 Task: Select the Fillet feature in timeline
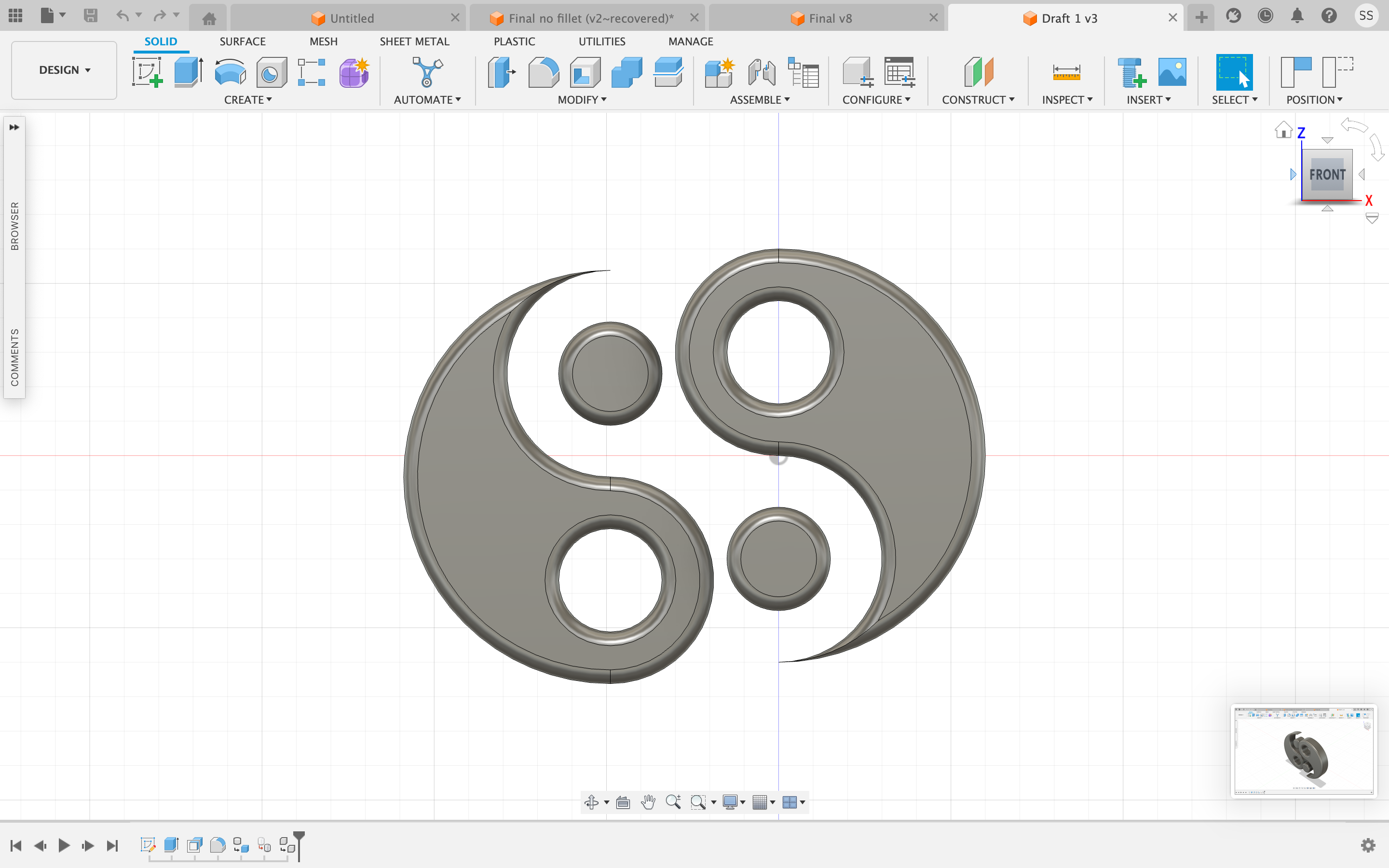point(218,844)
